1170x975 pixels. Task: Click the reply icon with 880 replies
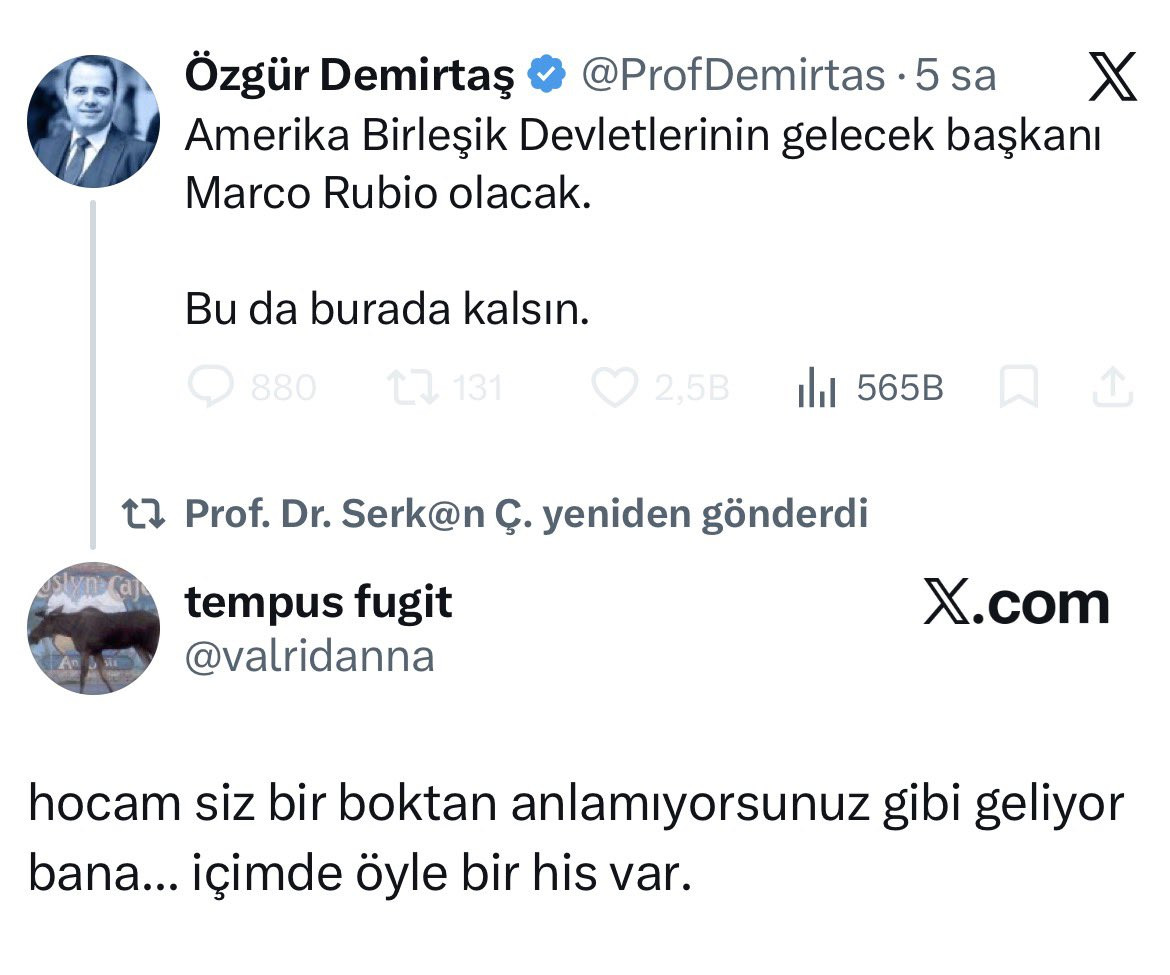[x=211, y=388]
